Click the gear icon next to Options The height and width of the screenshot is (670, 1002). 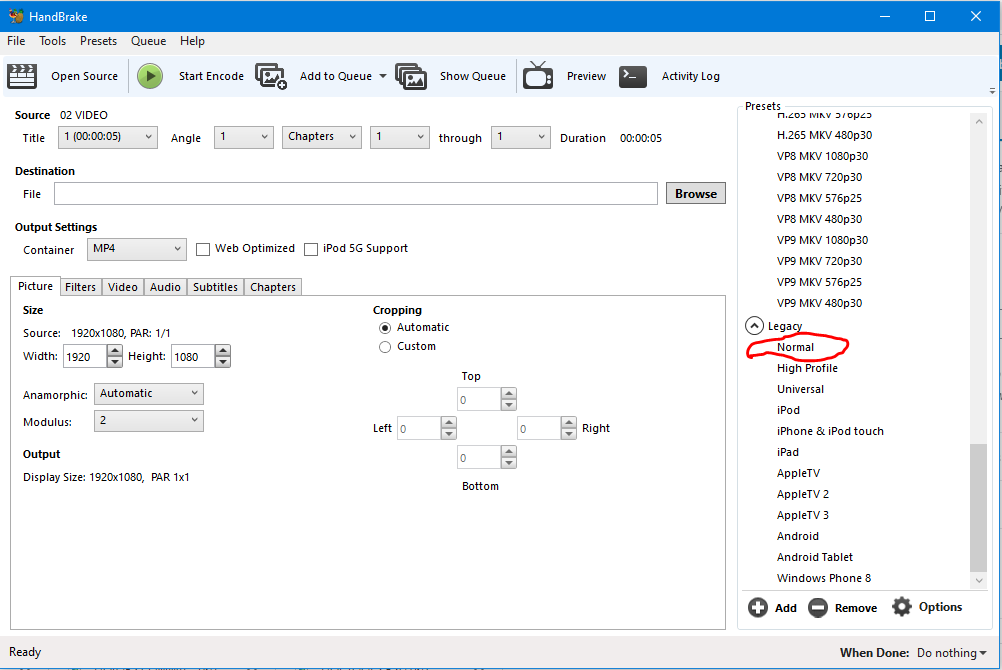(902, 607)
